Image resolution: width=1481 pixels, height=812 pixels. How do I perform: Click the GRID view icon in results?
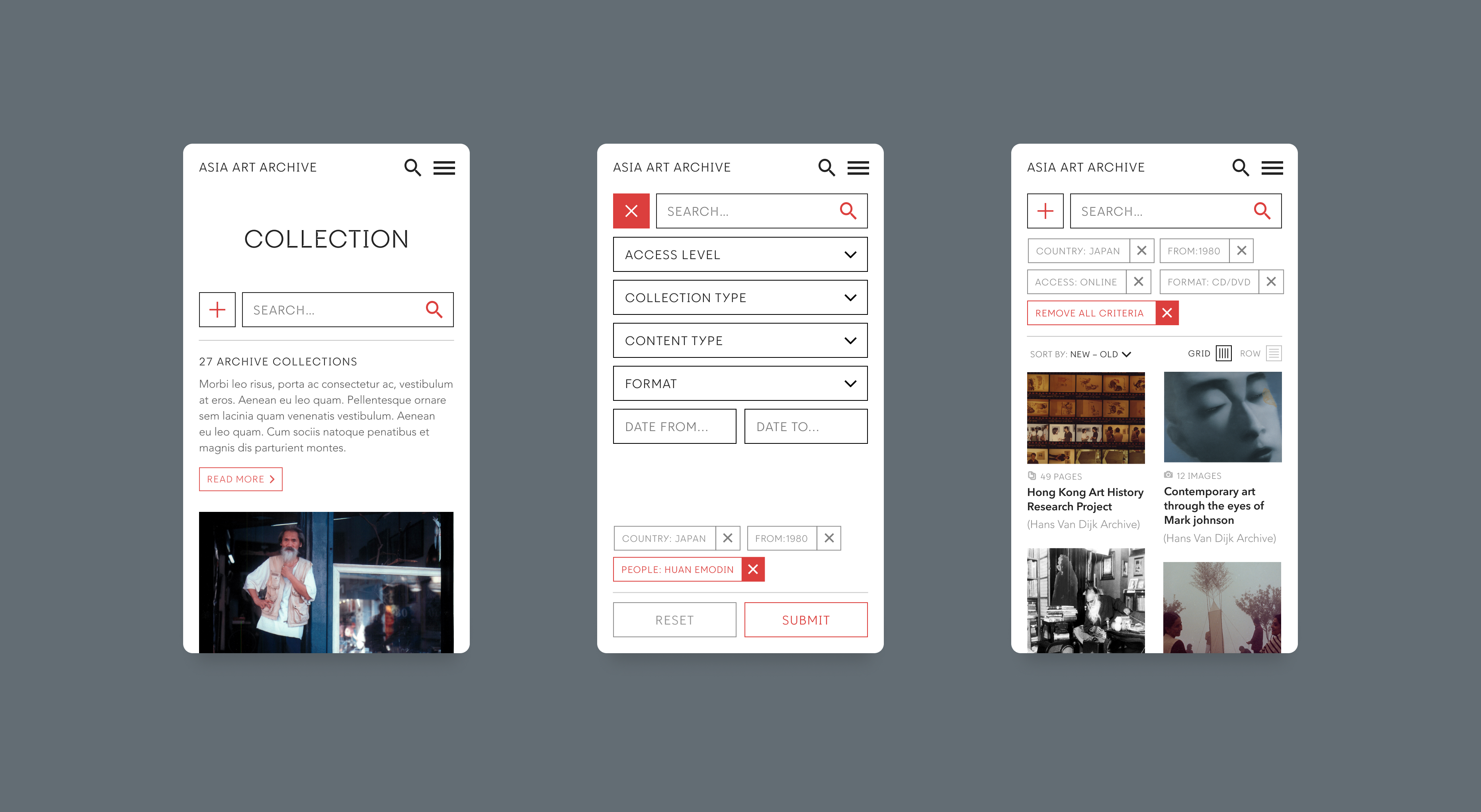(x=1222, y=353)
